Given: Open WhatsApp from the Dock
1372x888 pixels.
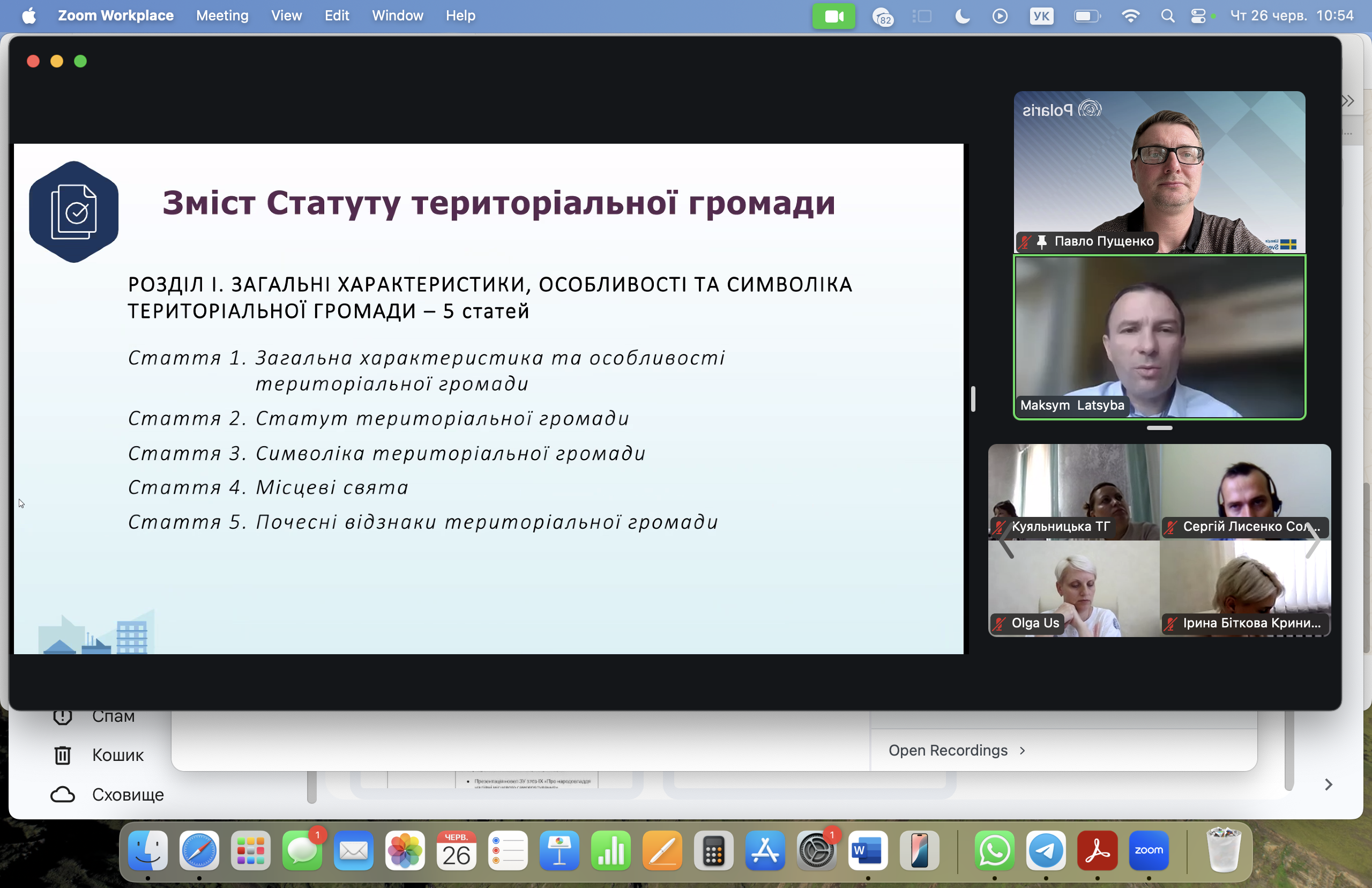Looking at the screenshot, I should pos(995,850).
